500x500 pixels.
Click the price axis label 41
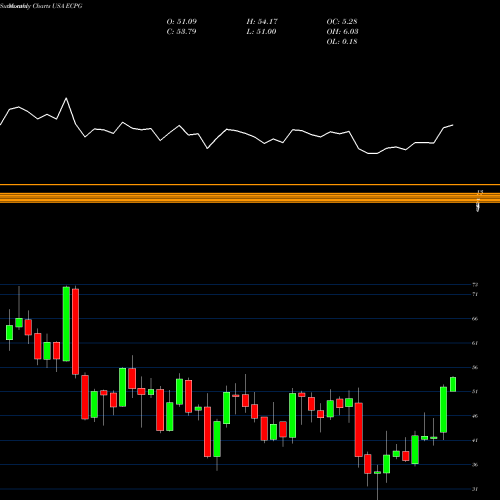click(x=475, y=440)
